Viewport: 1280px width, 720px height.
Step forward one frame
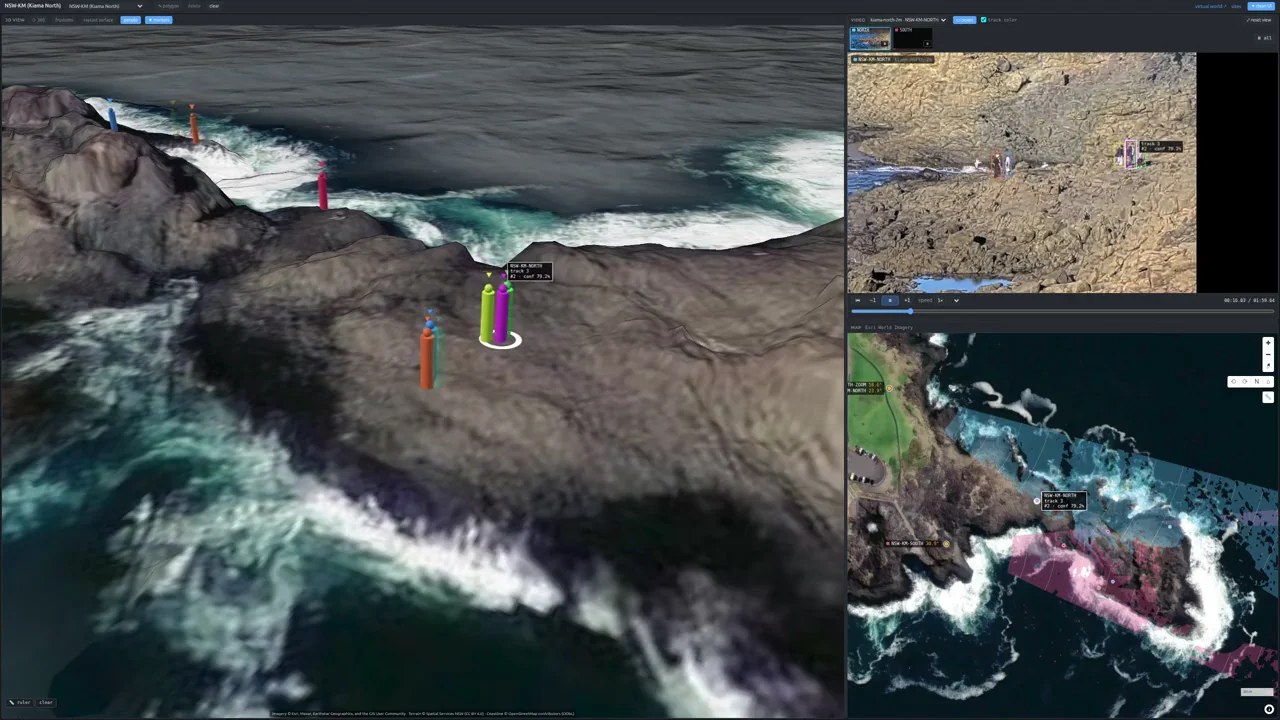pos(907,300)
